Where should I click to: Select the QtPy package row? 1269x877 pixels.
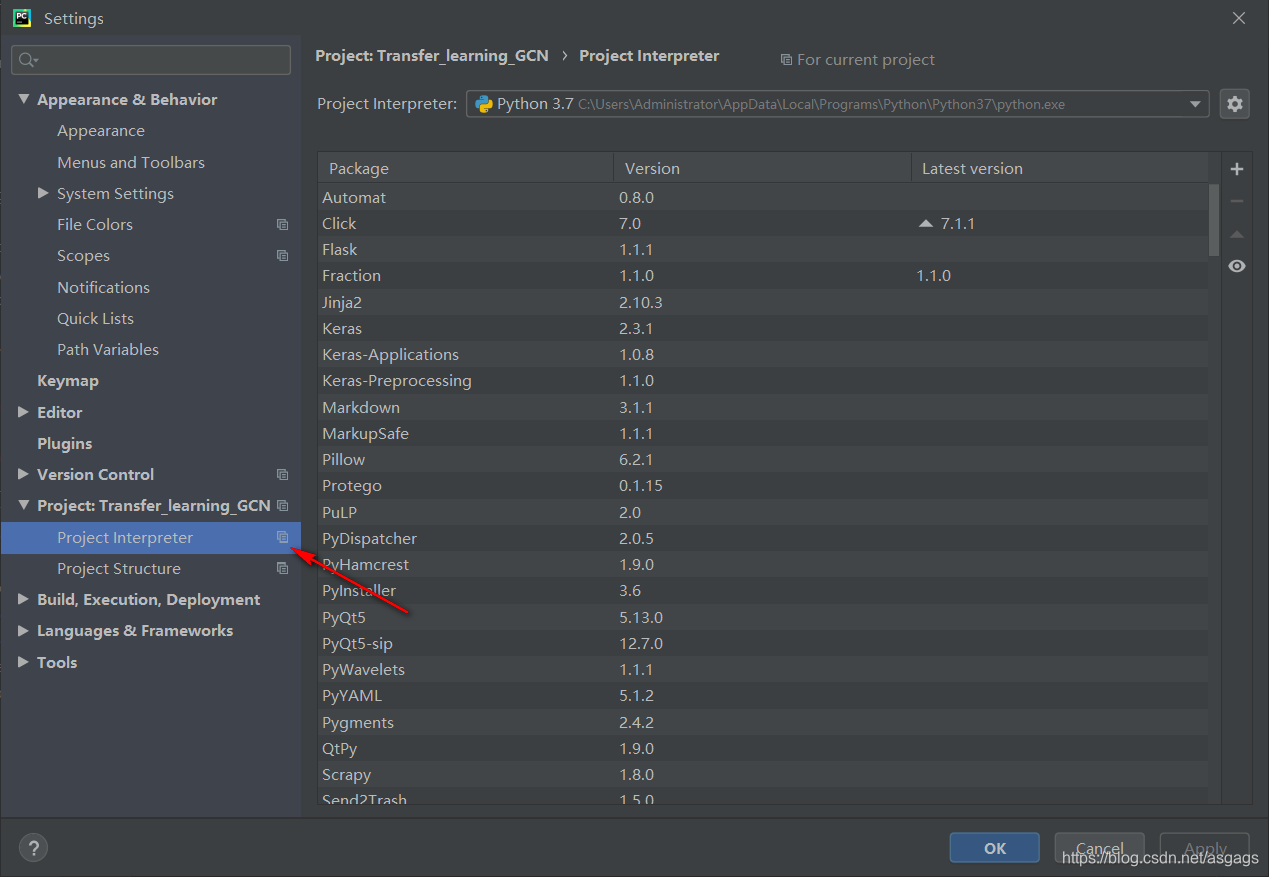pyautogui.click(x=763, y=748)
